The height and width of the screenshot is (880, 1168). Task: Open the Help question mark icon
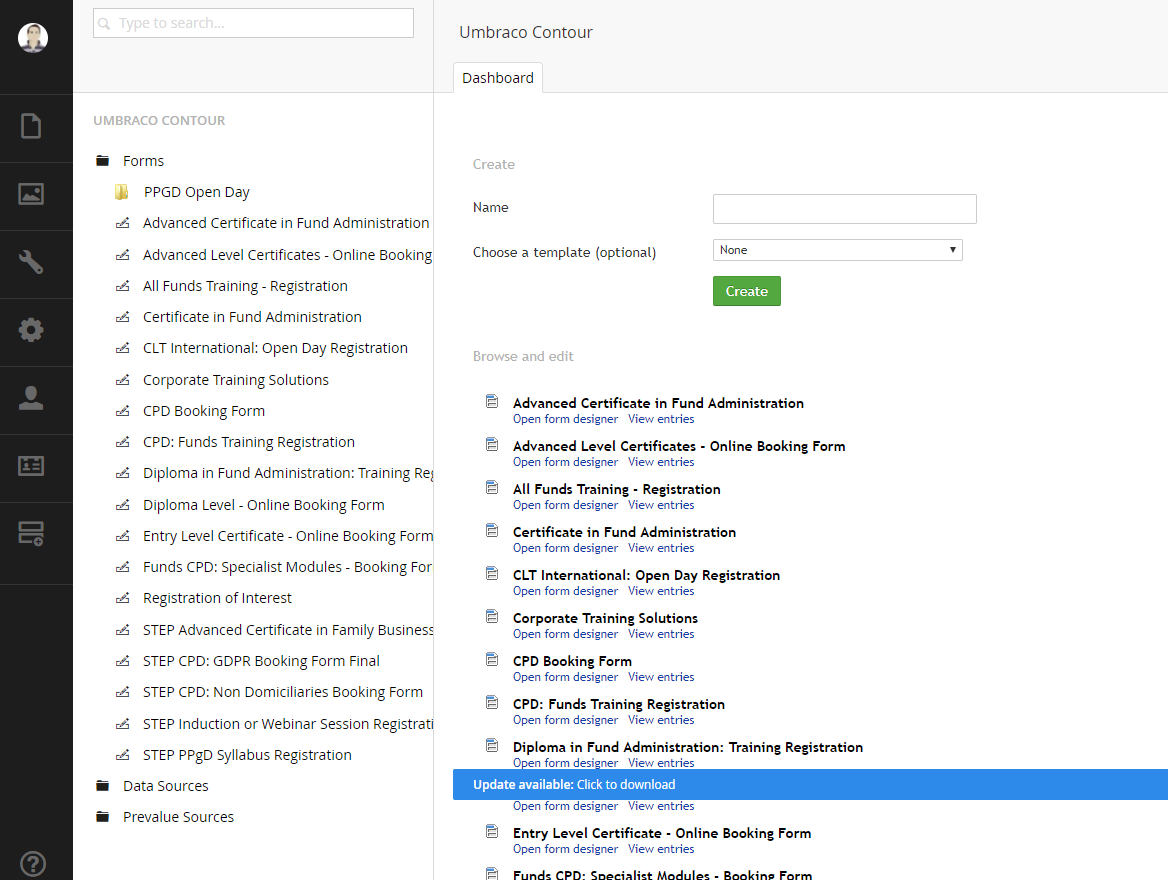pos(33,864)
